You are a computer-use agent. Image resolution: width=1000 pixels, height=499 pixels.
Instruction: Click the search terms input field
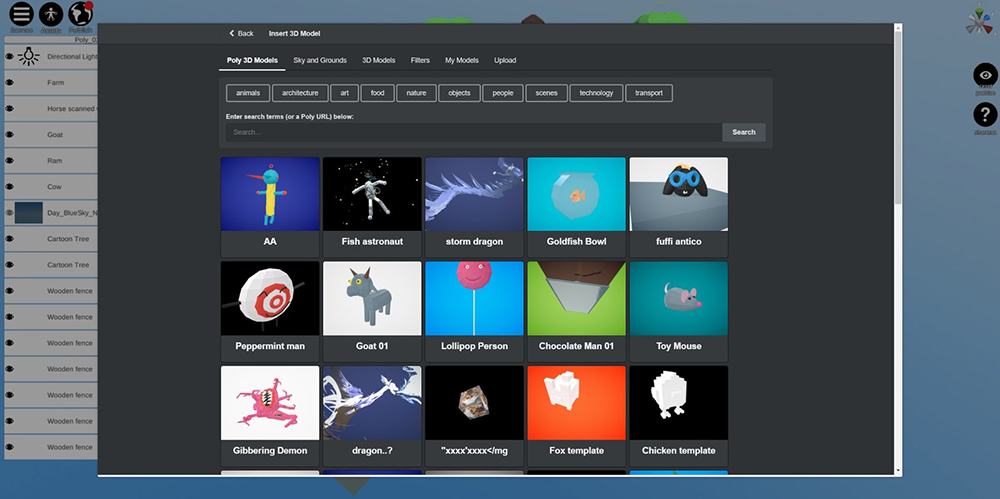coord(474,132)
